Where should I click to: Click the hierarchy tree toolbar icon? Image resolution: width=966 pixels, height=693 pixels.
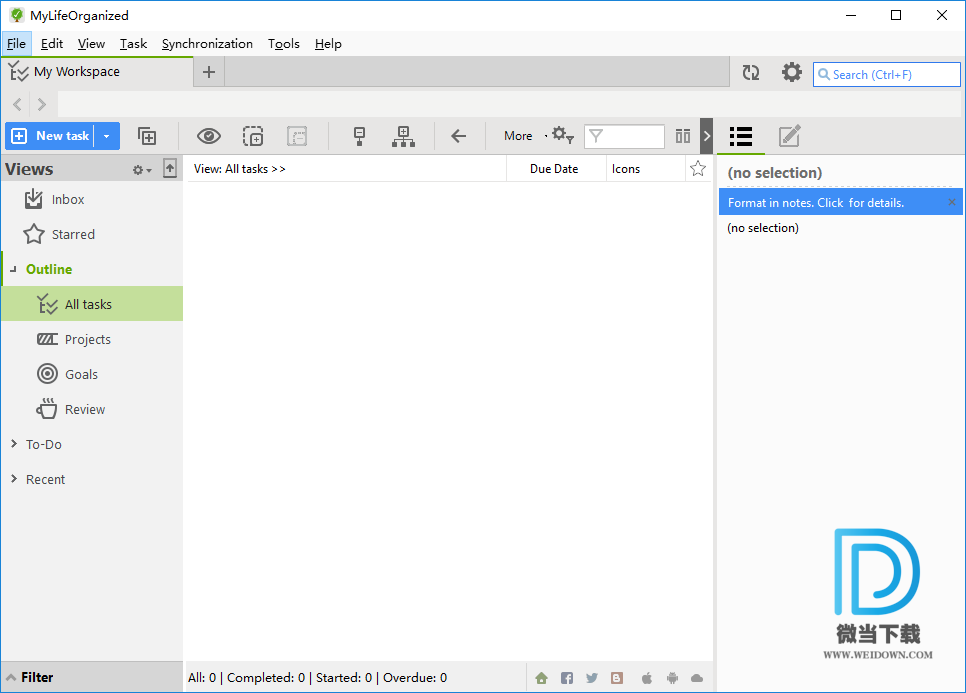(x=404, y=136)
